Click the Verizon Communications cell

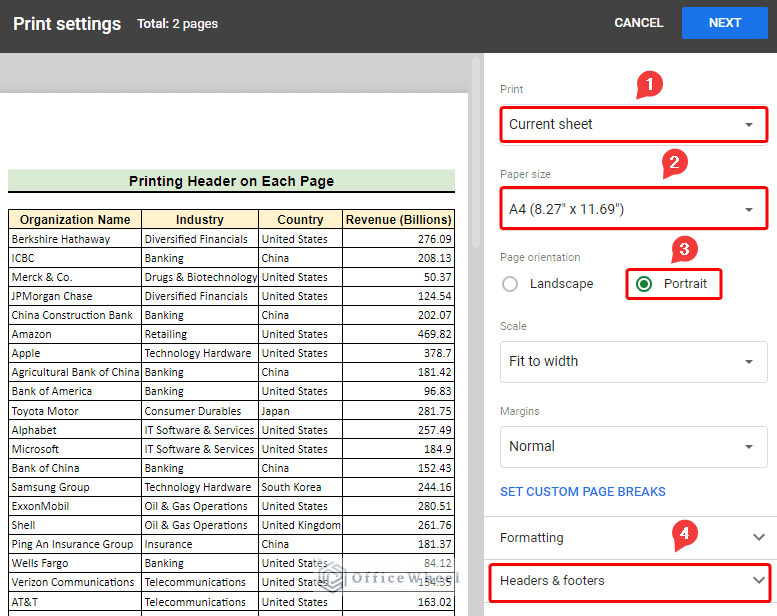click(75, 582)
